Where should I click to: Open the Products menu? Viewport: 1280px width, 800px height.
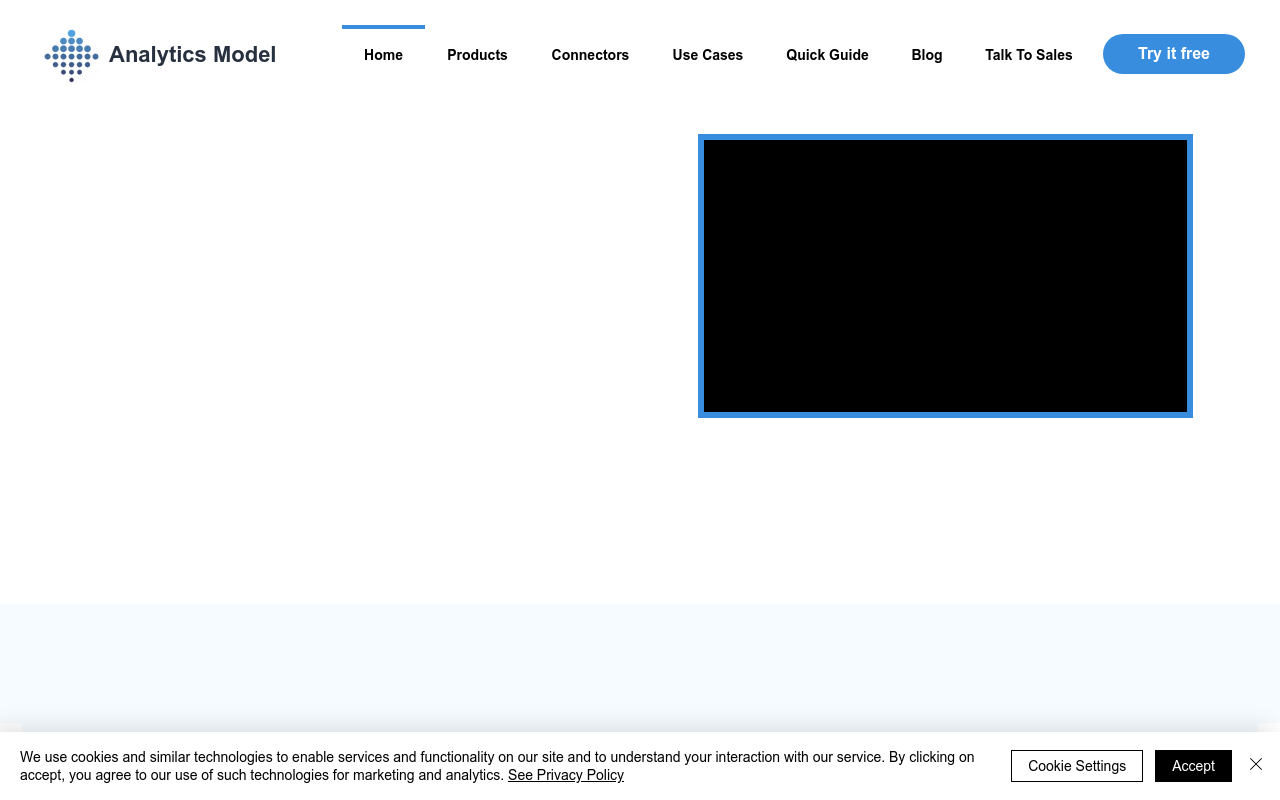pyautogui.click(x=477, y=55)
